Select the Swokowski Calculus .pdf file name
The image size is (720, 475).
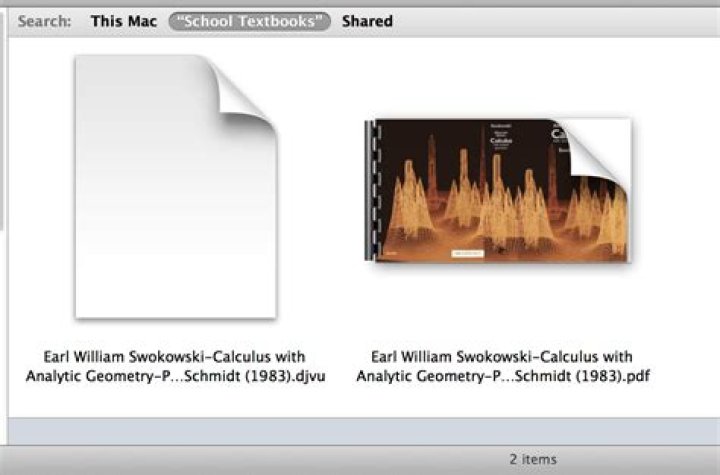(503, 366)
